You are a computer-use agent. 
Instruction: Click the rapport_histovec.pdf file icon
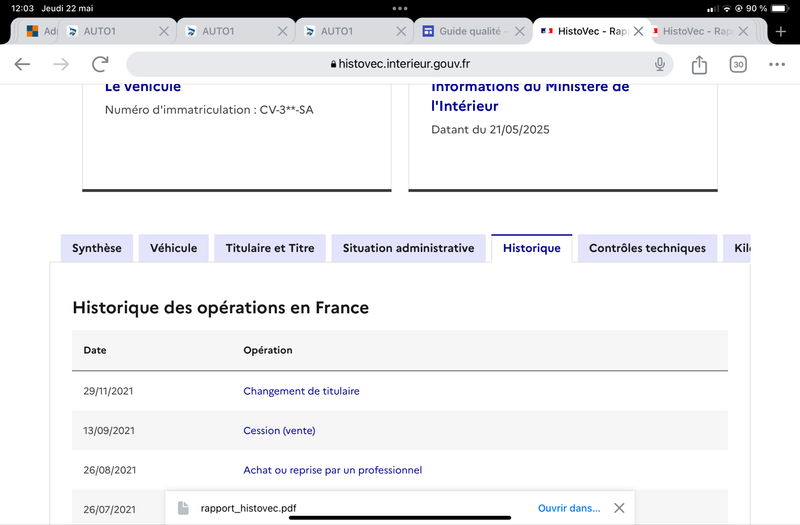click(183, 508)
